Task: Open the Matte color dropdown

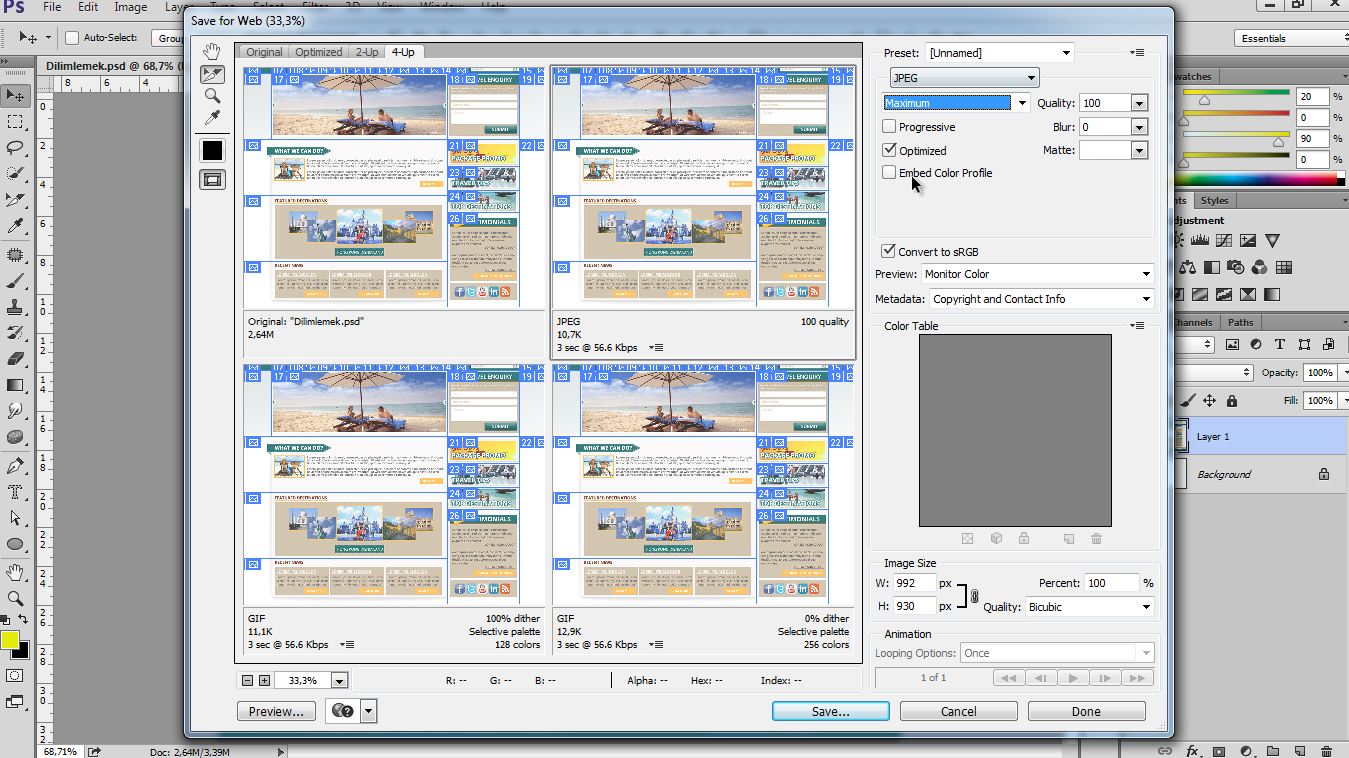Action: [1138, 150]
